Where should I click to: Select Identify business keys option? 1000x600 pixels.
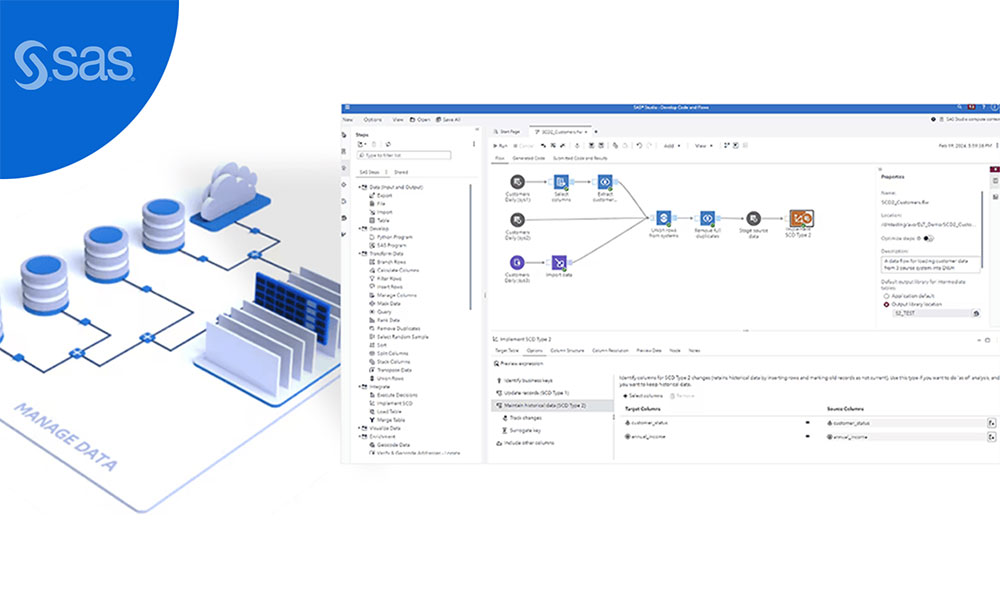tap(524, 381)
